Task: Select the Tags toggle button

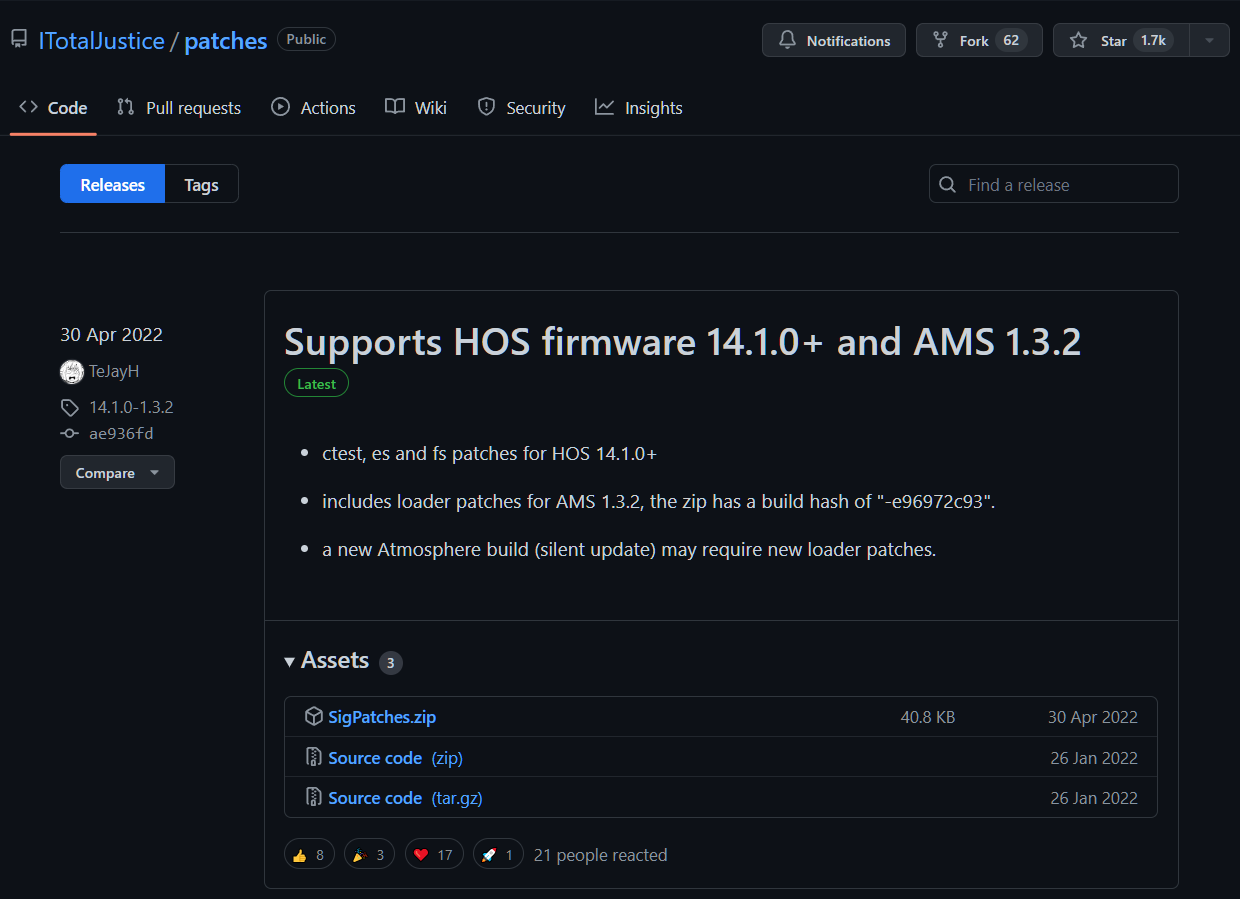Action: [201, 184]
